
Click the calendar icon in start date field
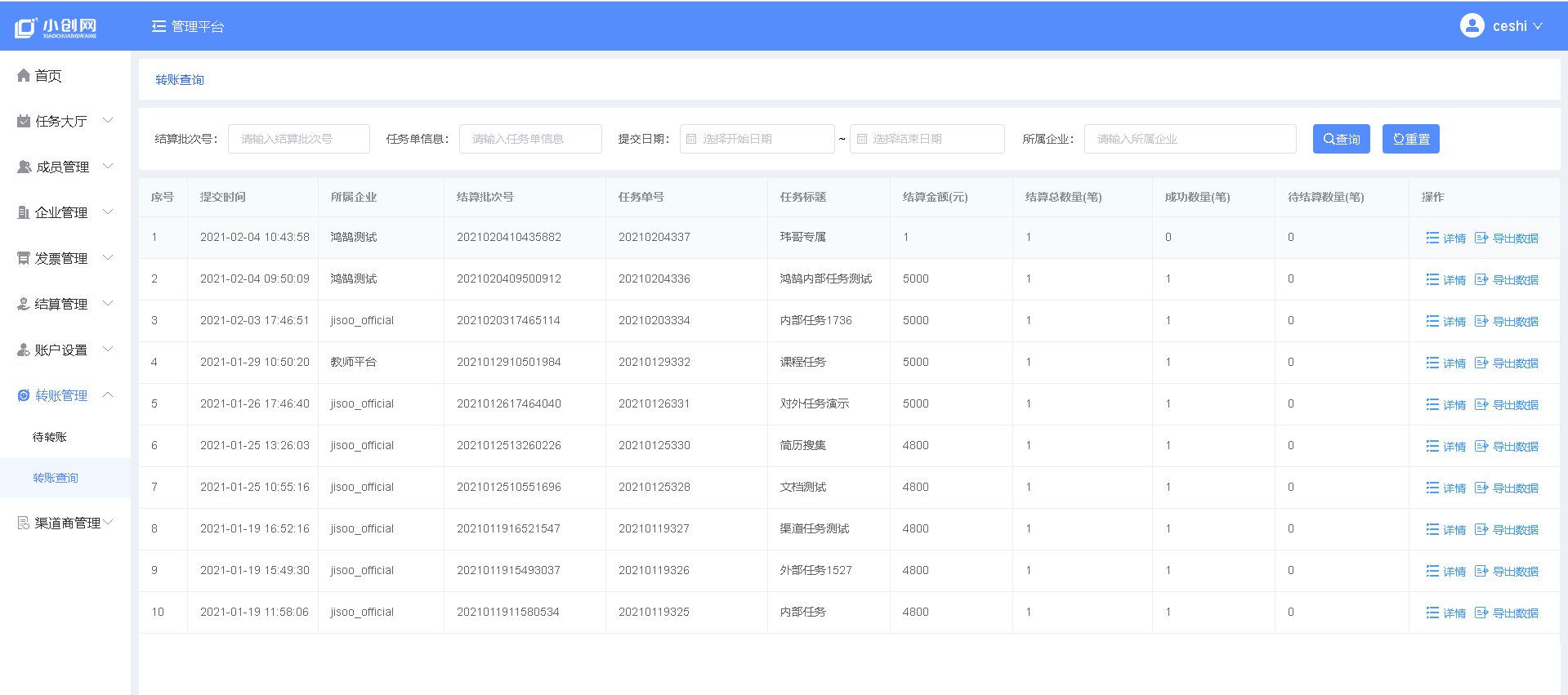691,139
